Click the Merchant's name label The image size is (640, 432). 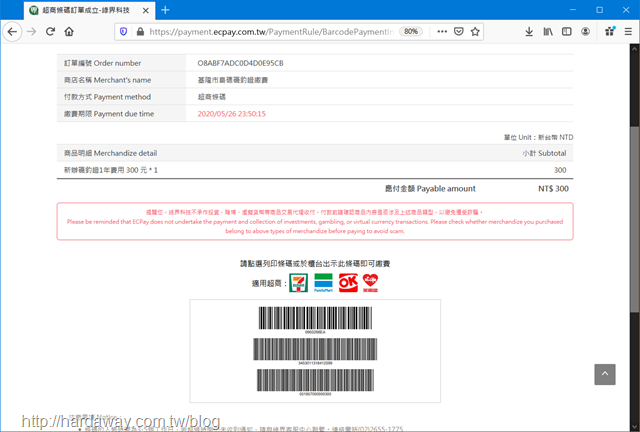107,80
